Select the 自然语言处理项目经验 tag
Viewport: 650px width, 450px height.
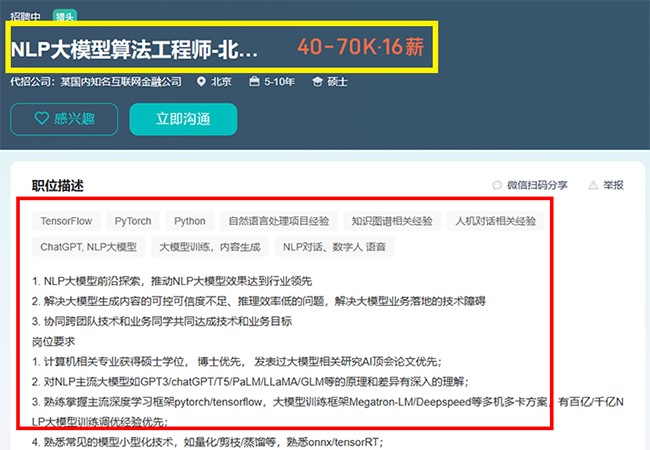pos(279,221)
